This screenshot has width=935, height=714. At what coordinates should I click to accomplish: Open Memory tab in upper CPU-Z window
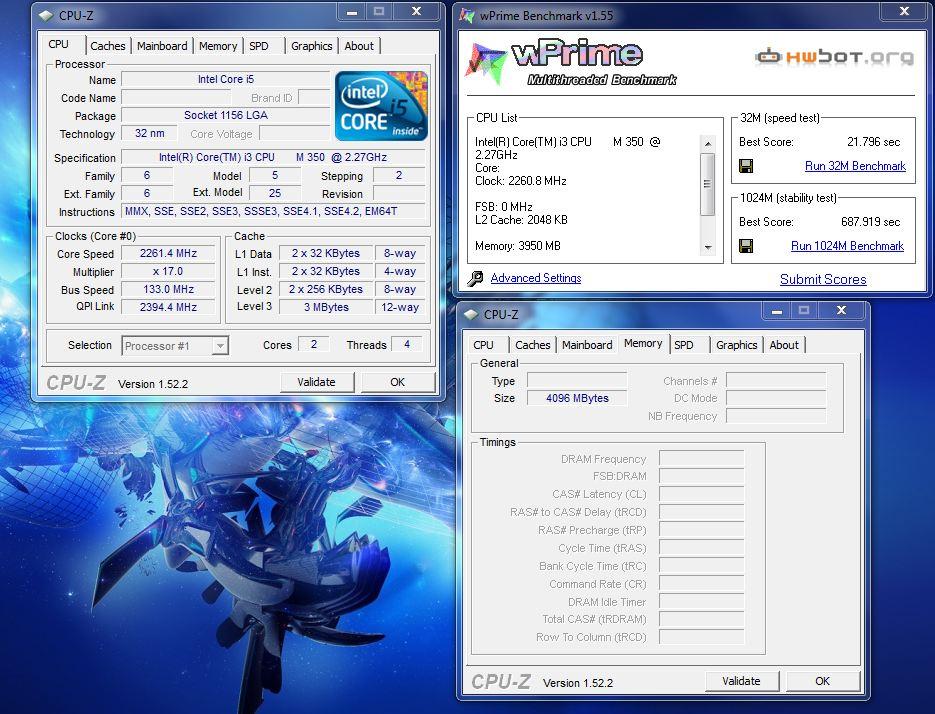(218, 46)
